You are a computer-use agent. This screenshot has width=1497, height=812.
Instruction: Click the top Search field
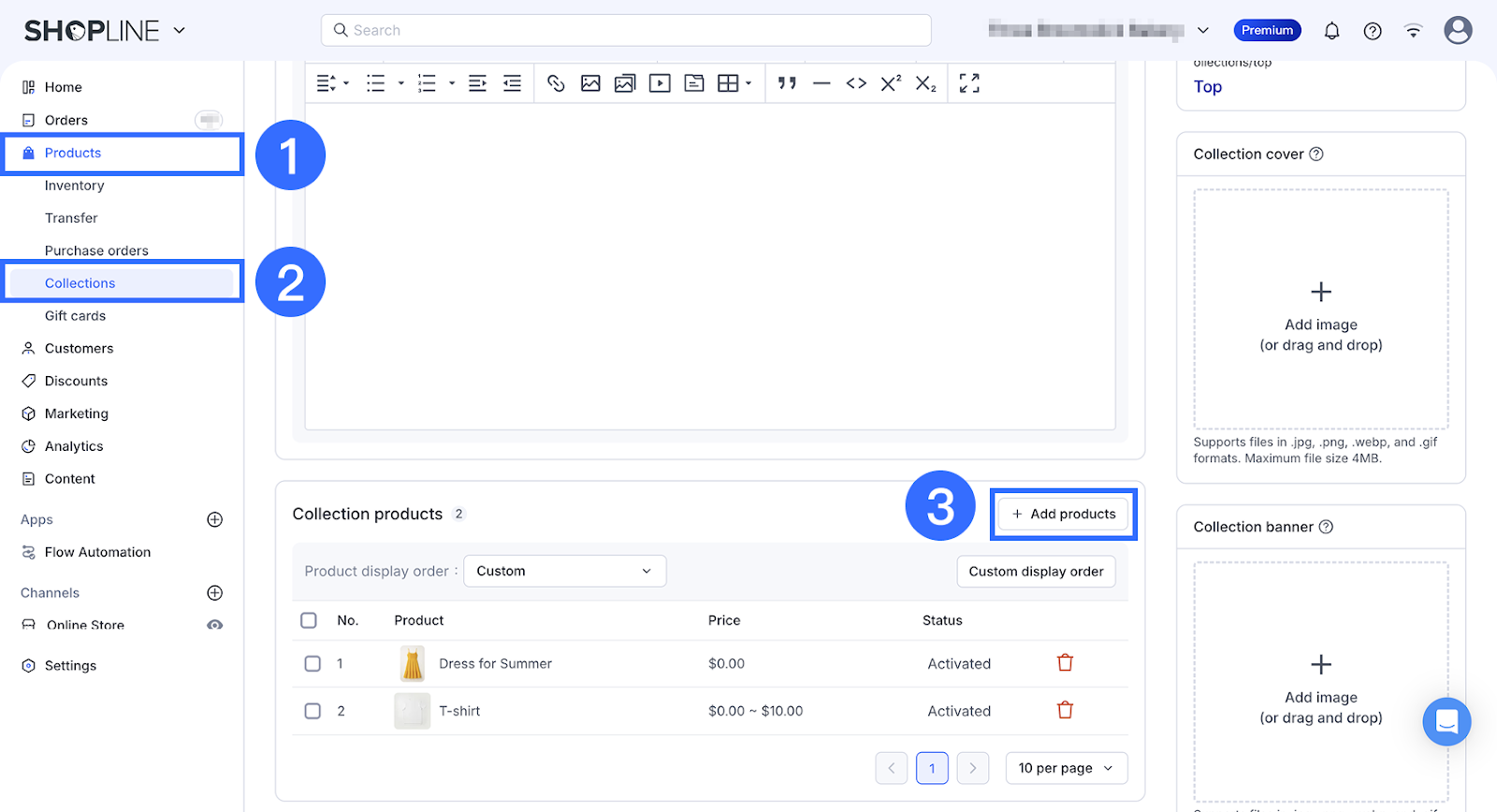(626, 30)
